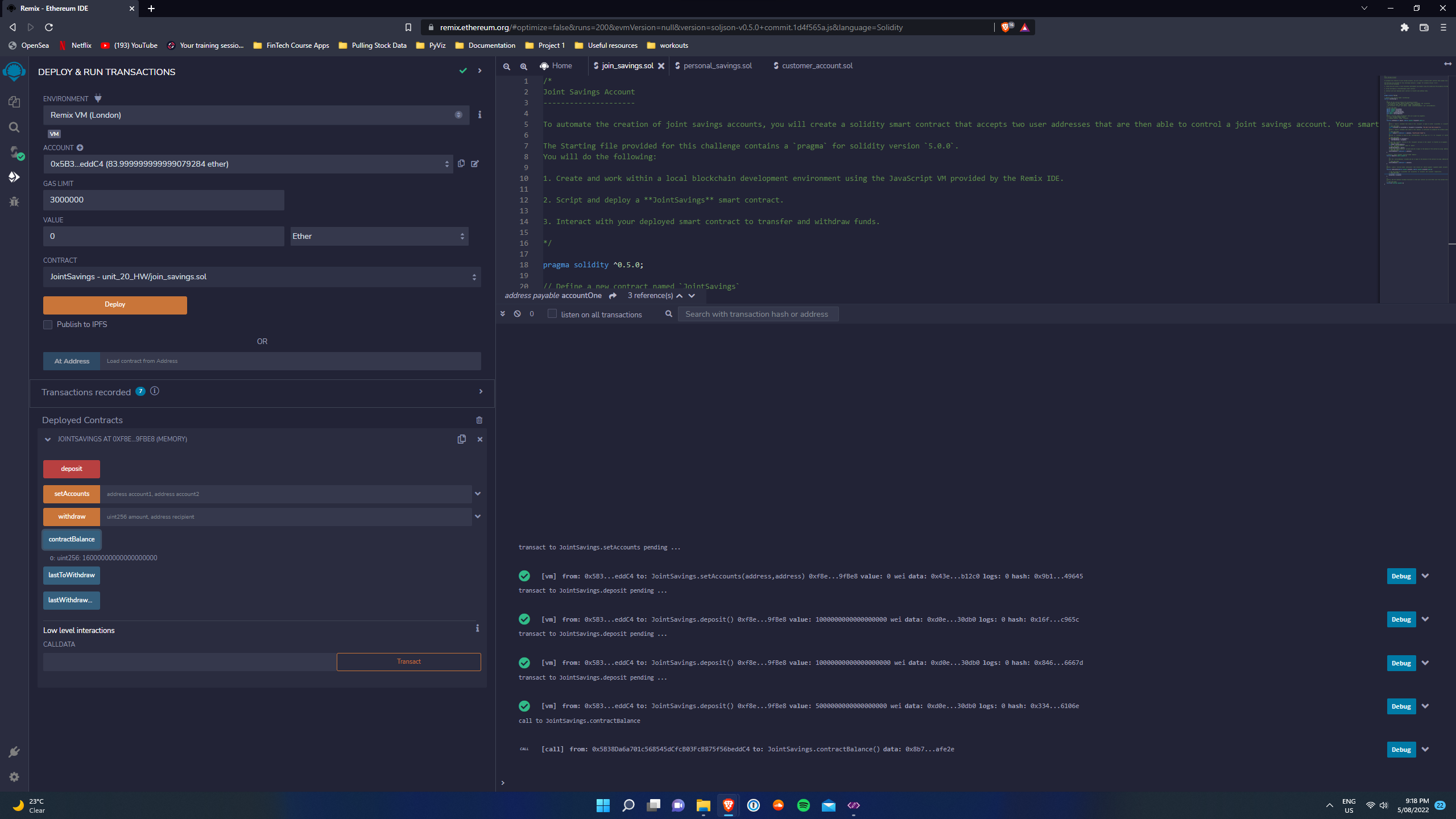Click the environment info icon
The image size is (1456, 819).
click(x=479, y=115)
